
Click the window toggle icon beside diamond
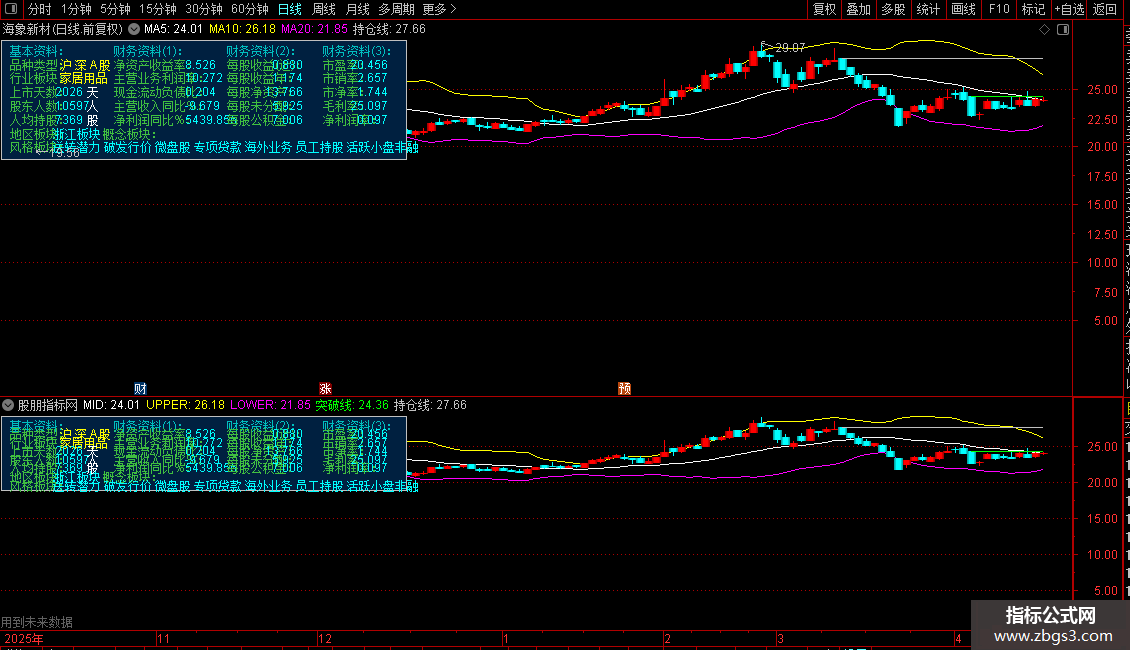point(1063,30)
